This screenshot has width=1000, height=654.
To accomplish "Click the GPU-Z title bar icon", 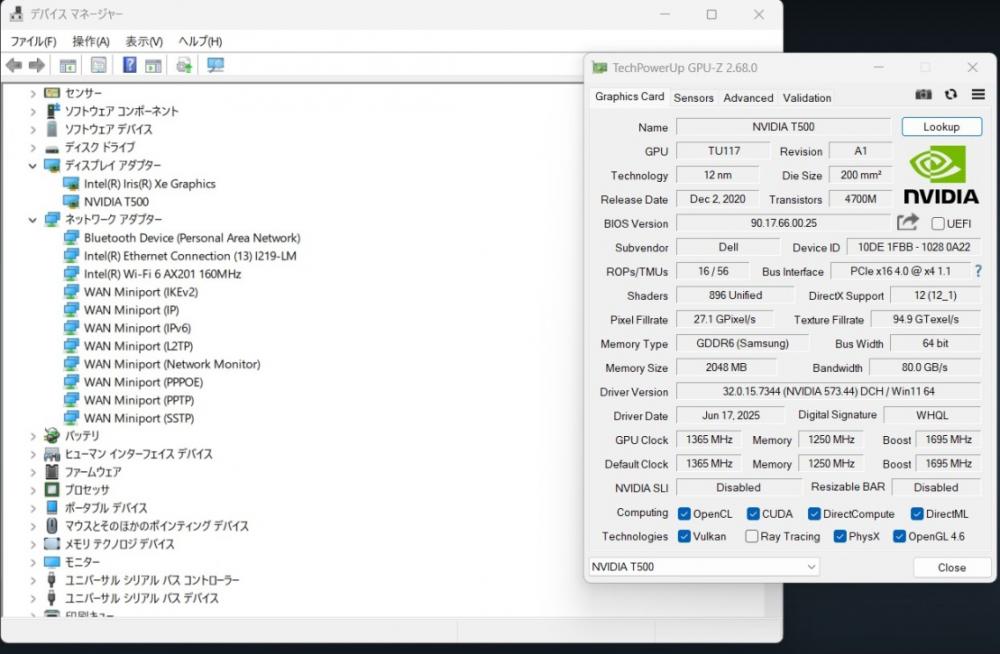I will point(599,68).
